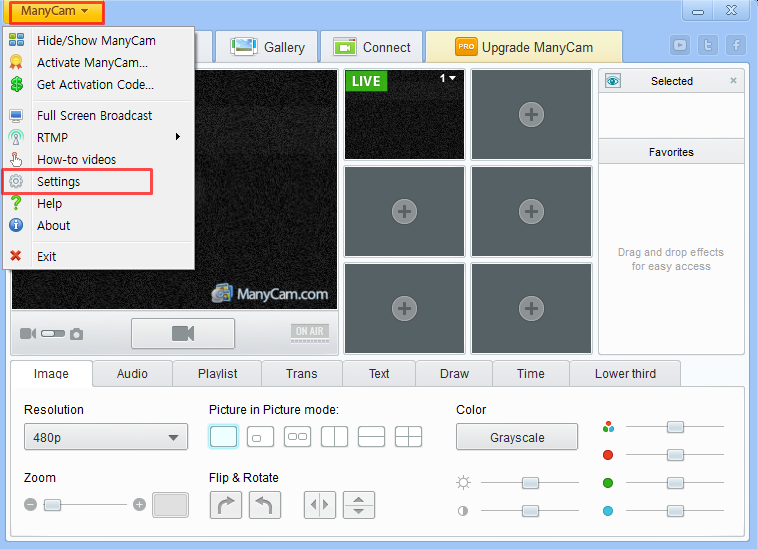Start Full Screen Broadcast from the menu

[98, 116]
